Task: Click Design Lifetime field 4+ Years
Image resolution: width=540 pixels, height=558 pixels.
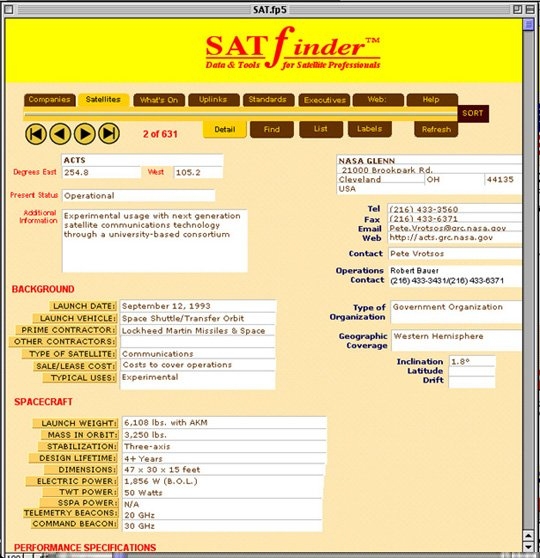Action: (224, 458)
